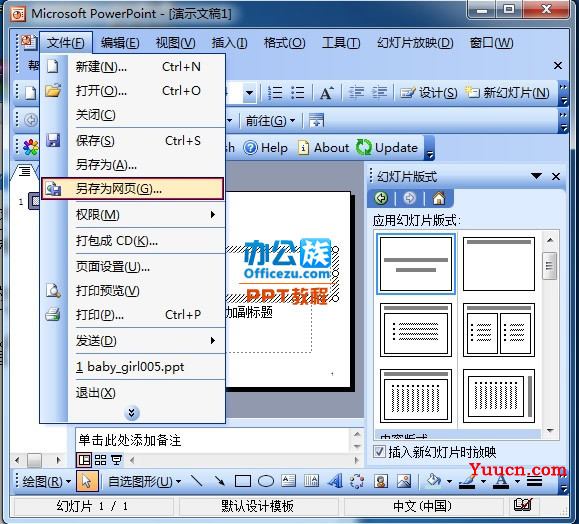Toggle Normal view button at bottom left
The image size is (579, 524).
84,460
